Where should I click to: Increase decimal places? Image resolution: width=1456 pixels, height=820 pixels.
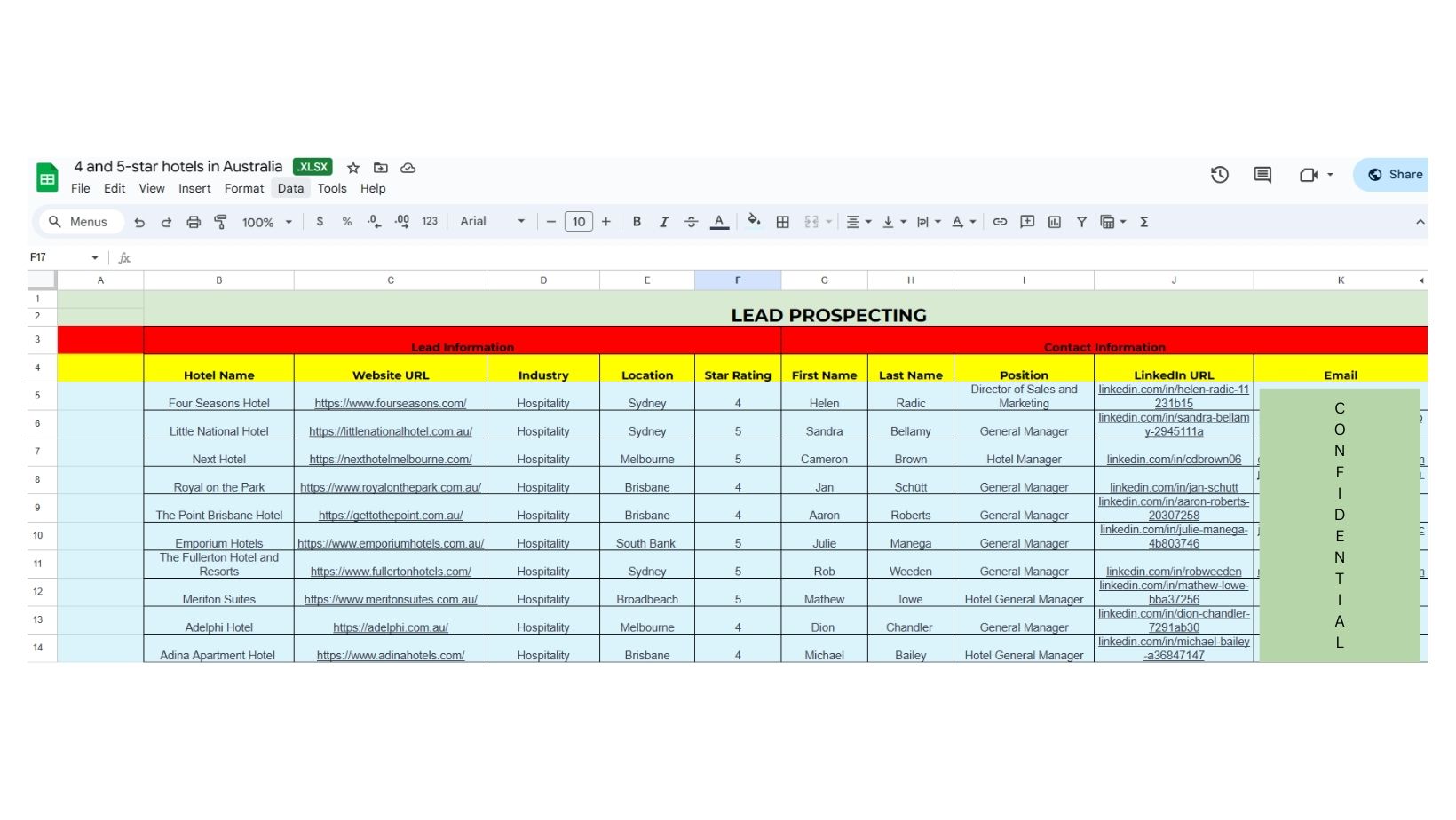coord(402,222)
